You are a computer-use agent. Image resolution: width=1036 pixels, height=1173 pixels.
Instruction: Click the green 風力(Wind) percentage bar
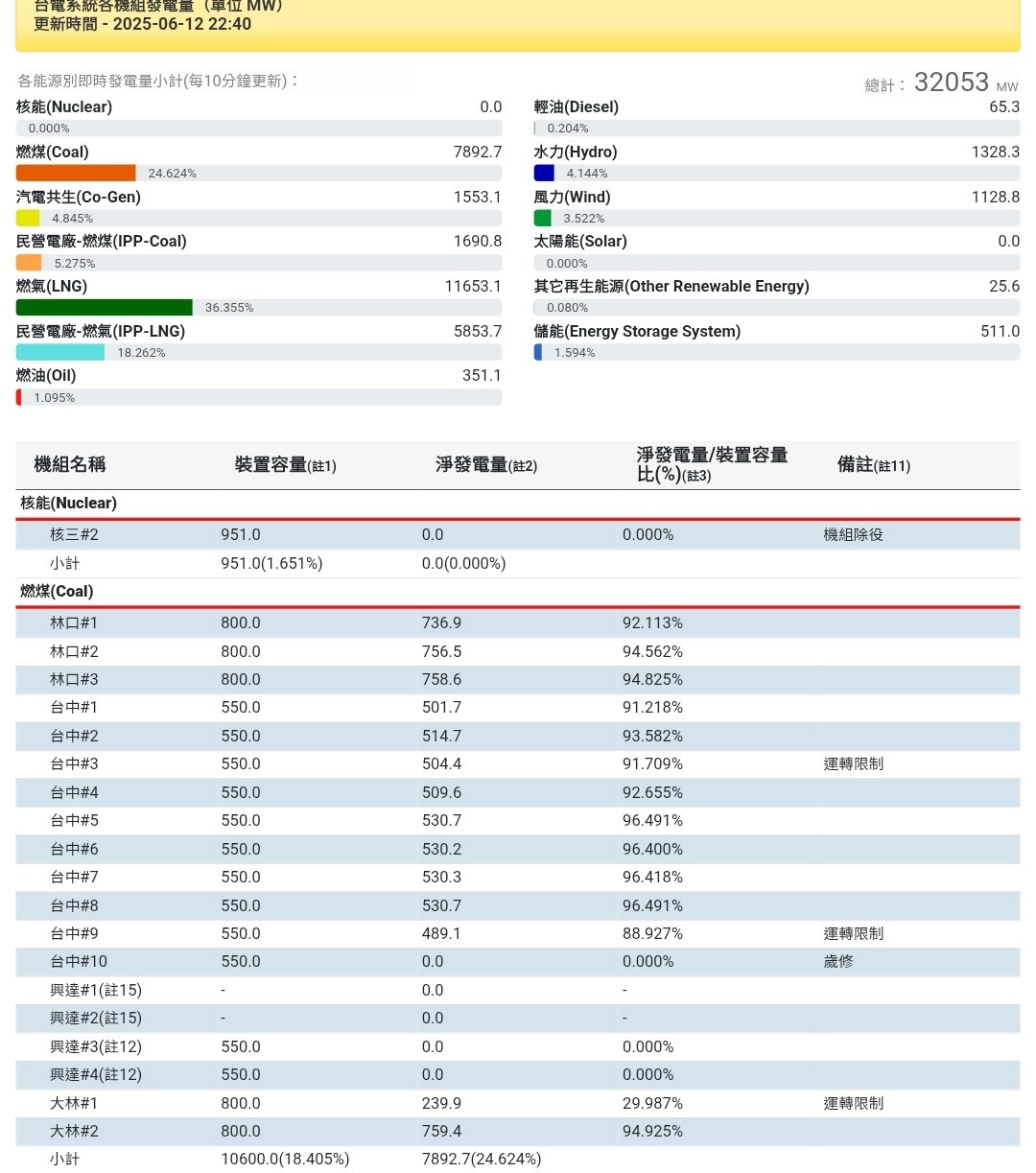coord(543,218)
